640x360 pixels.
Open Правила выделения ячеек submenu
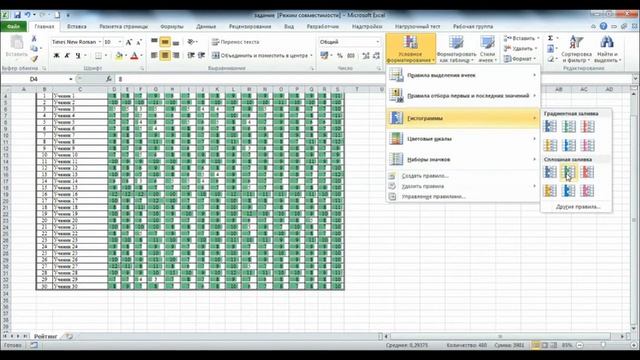[463, 75]
